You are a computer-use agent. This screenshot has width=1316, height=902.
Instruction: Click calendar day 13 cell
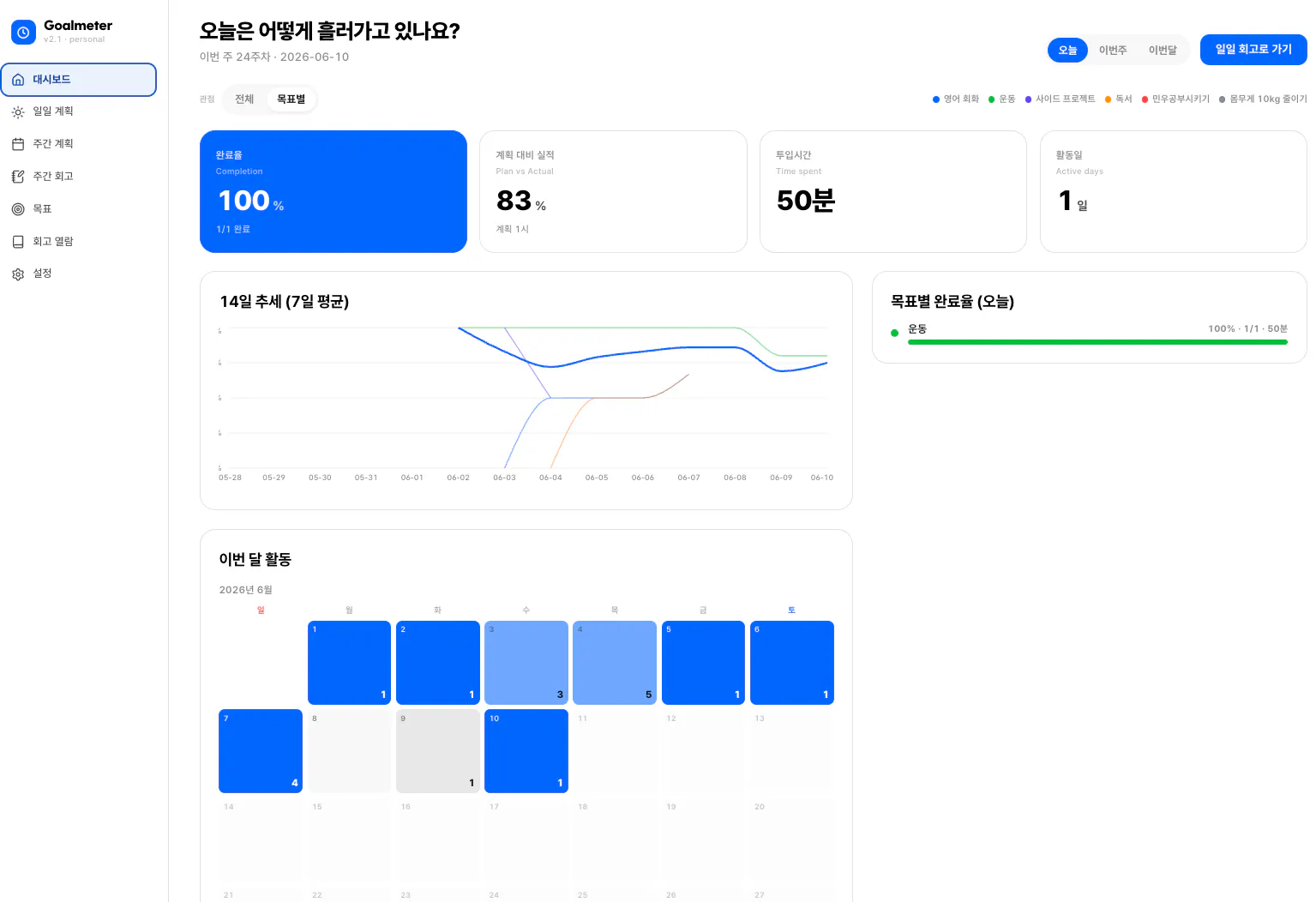(x=792, y=751)
